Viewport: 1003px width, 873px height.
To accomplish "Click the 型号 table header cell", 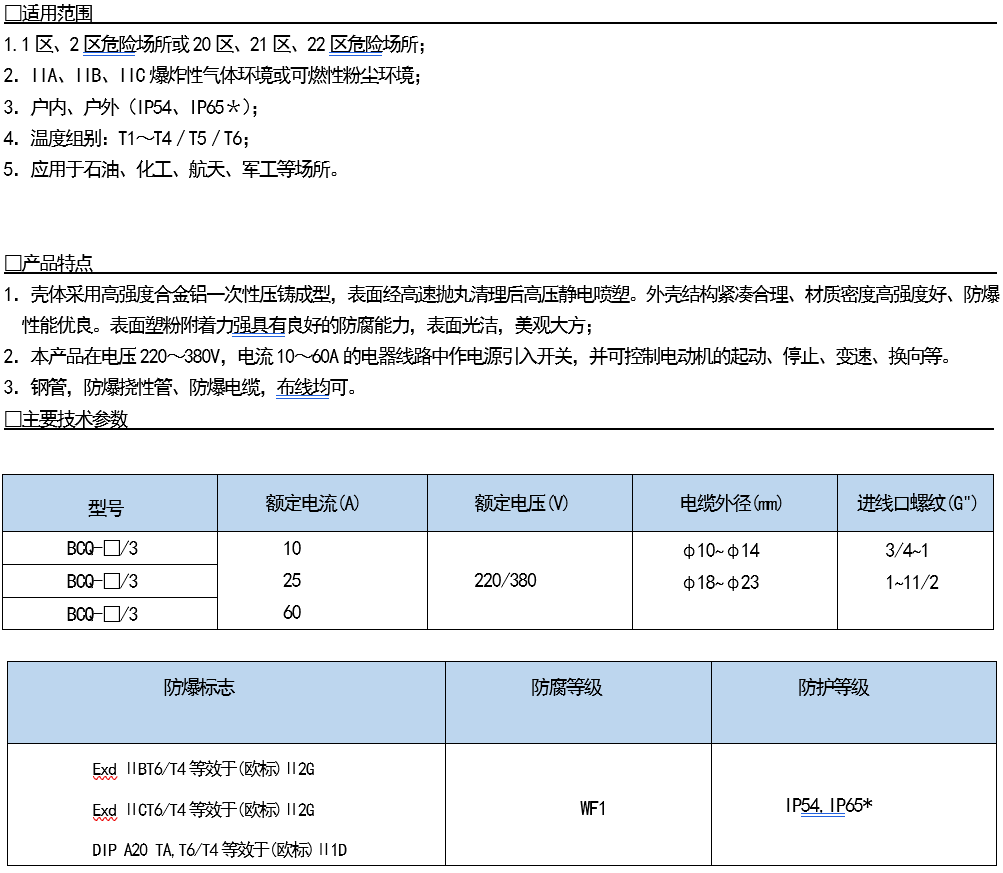I will click(106, 508).
